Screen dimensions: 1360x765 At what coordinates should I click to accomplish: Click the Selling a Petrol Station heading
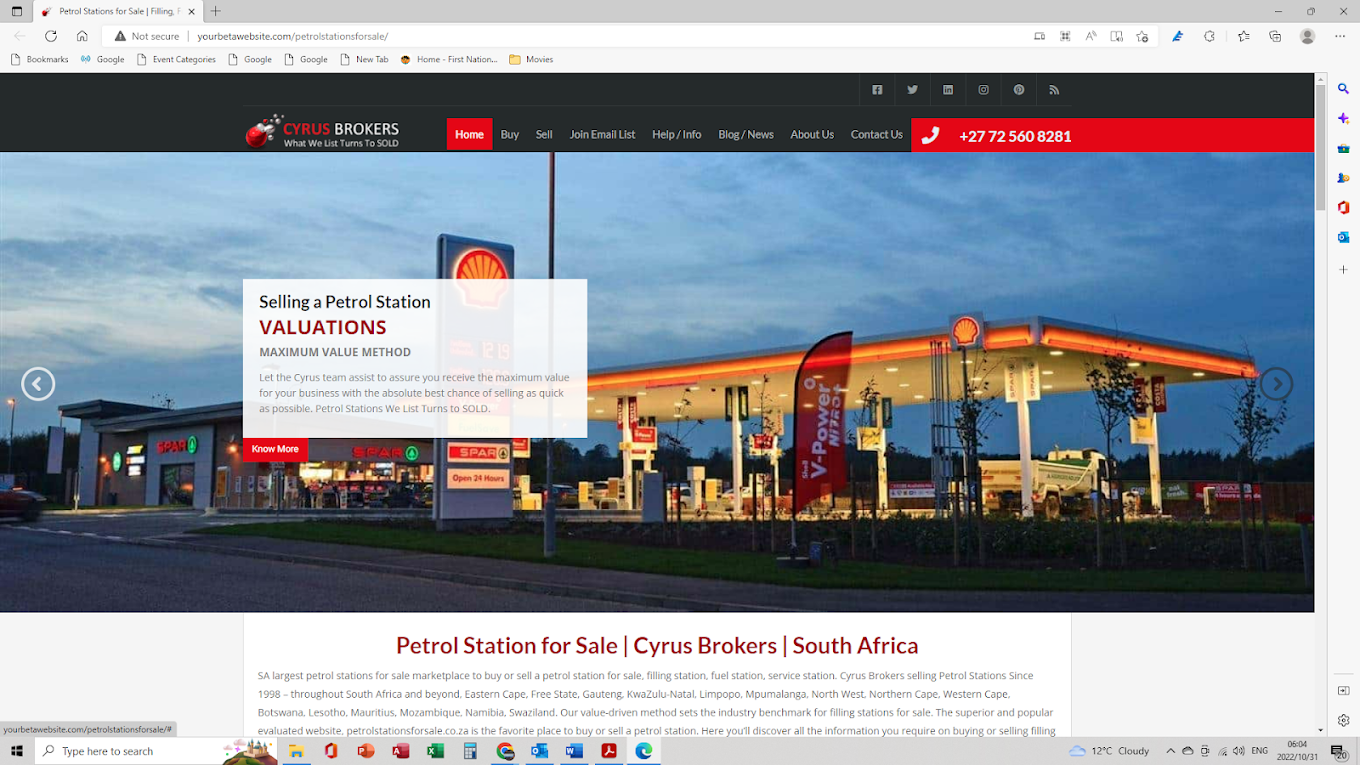pyautogui.click(x=345, y=302)
